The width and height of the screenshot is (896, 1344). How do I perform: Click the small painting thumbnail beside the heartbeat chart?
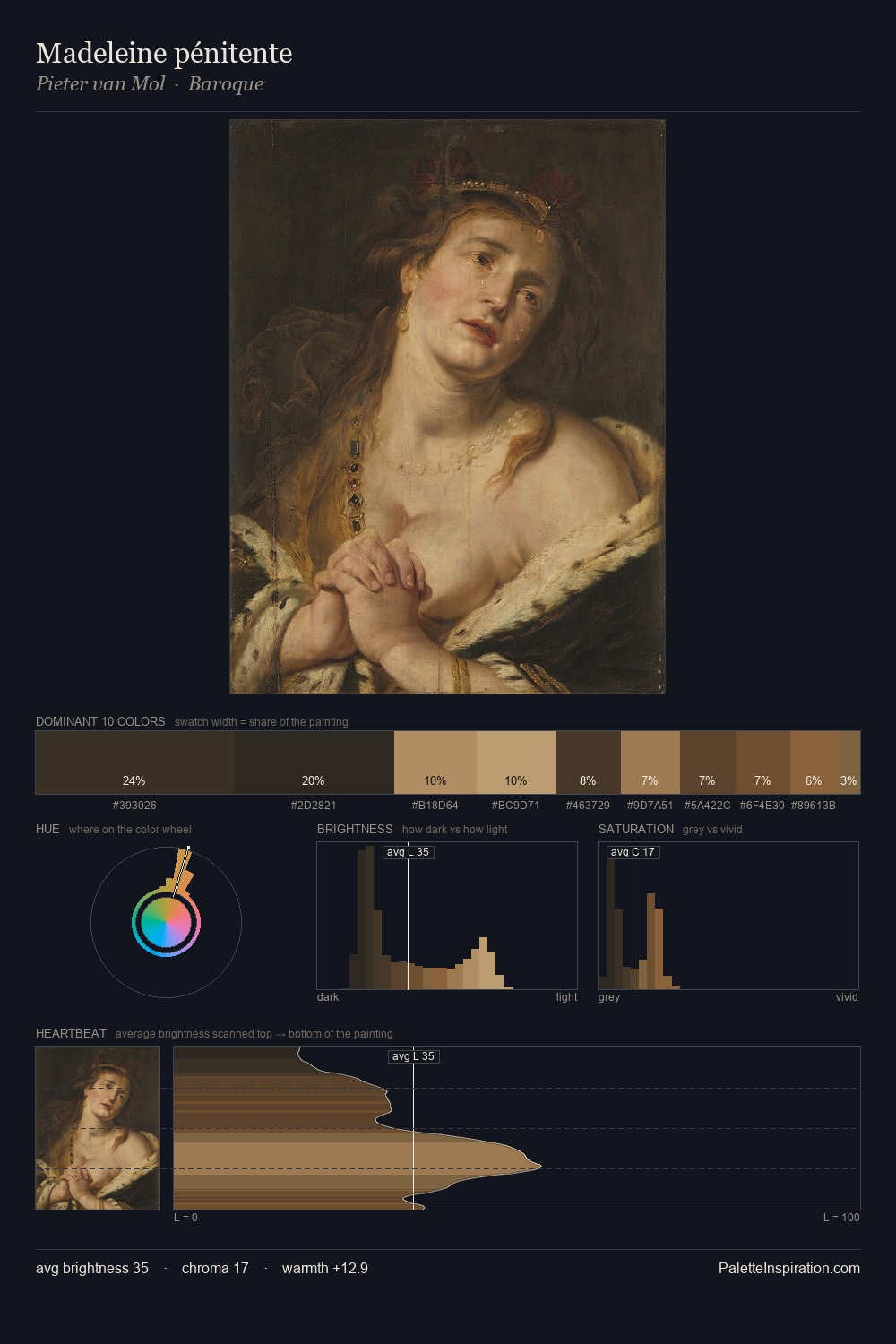tap(98, 1128)
